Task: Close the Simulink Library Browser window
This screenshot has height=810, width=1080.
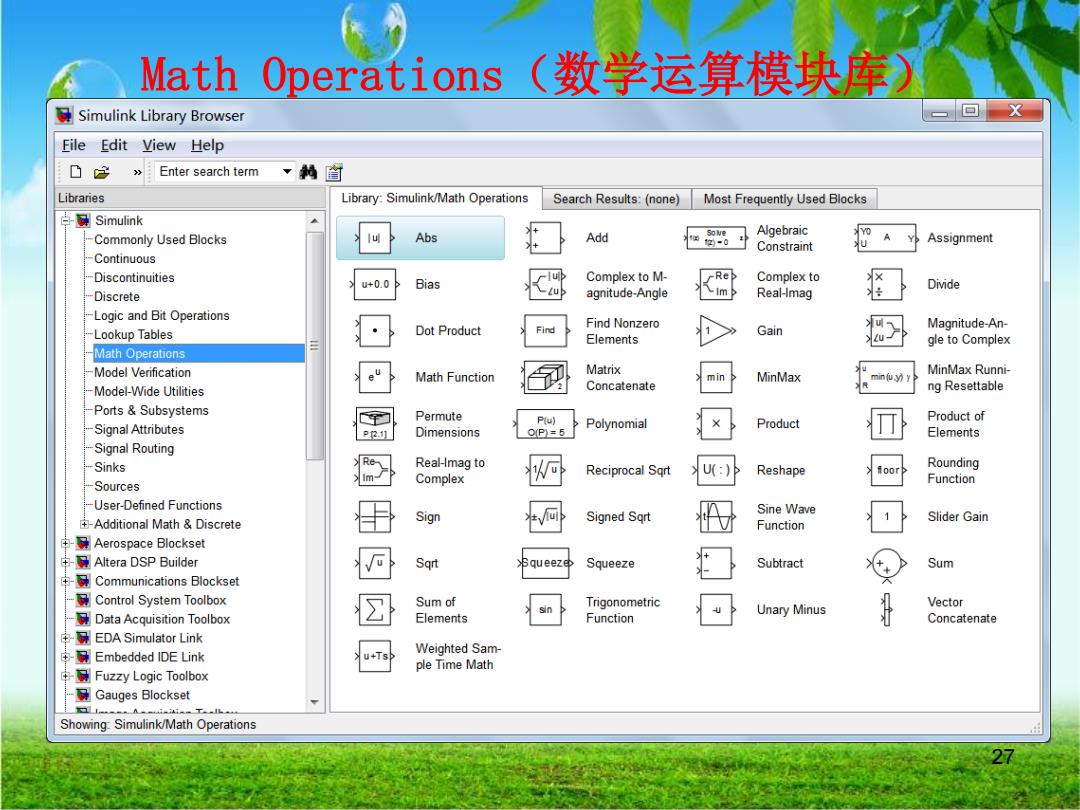Action: tap(1015, 112)
